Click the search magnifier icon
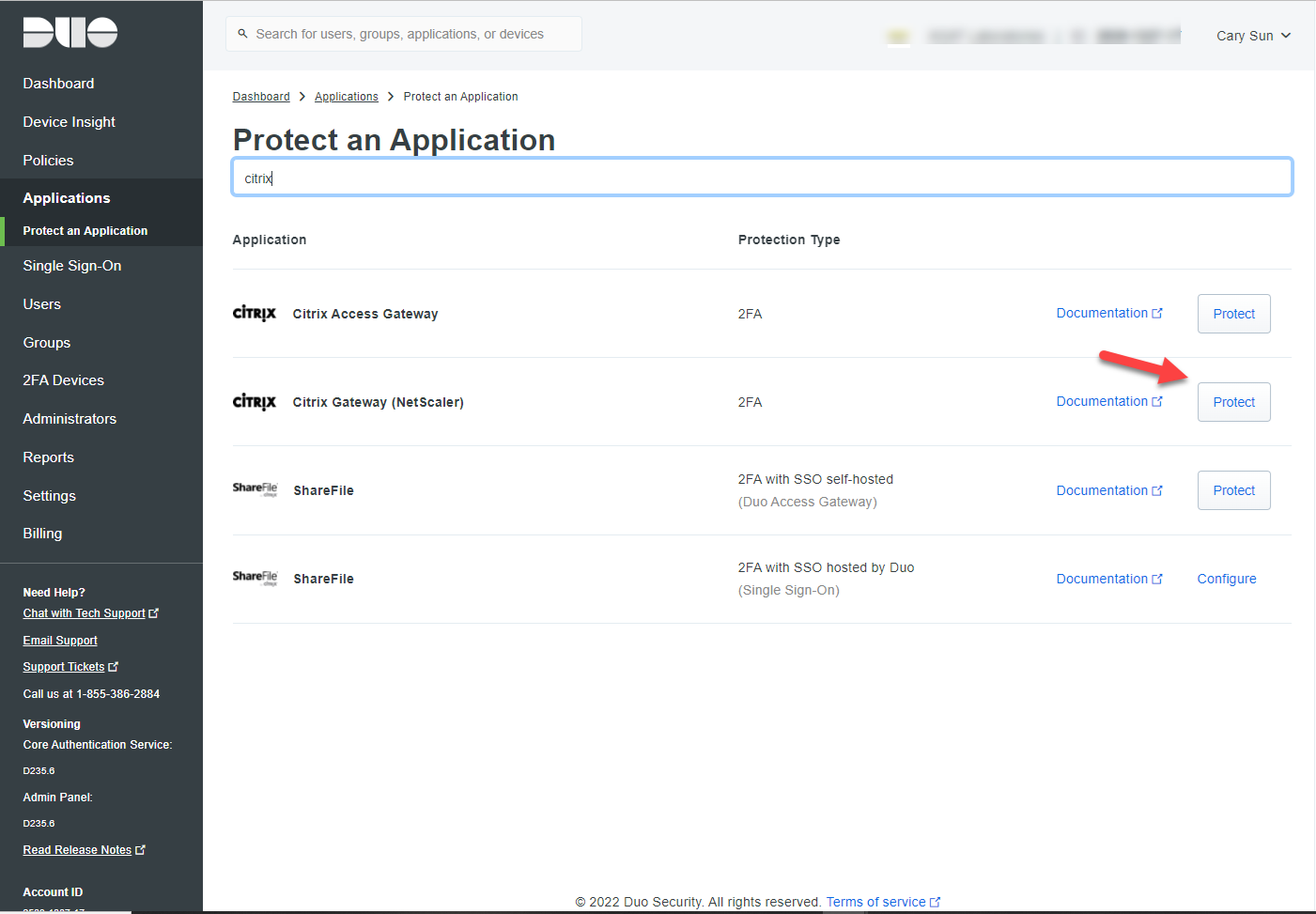Screen dimensions: 1316x914 pos(242,34)
